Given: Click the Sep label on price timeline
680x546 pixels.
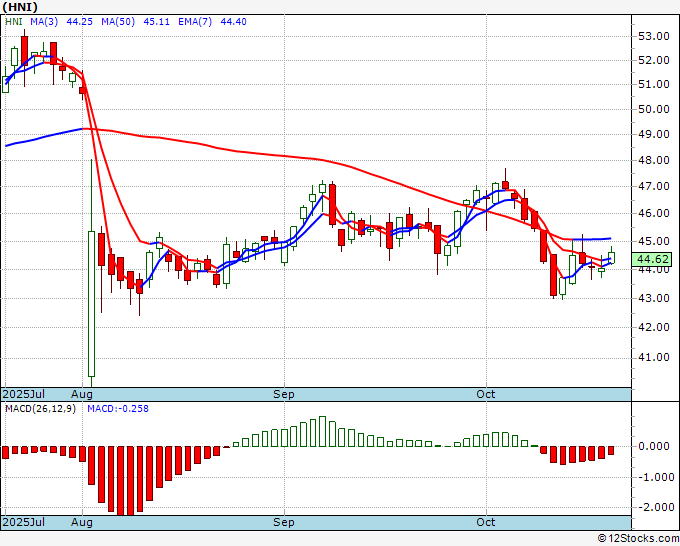Looking at the screenshot, I should (x=284, y=394).
